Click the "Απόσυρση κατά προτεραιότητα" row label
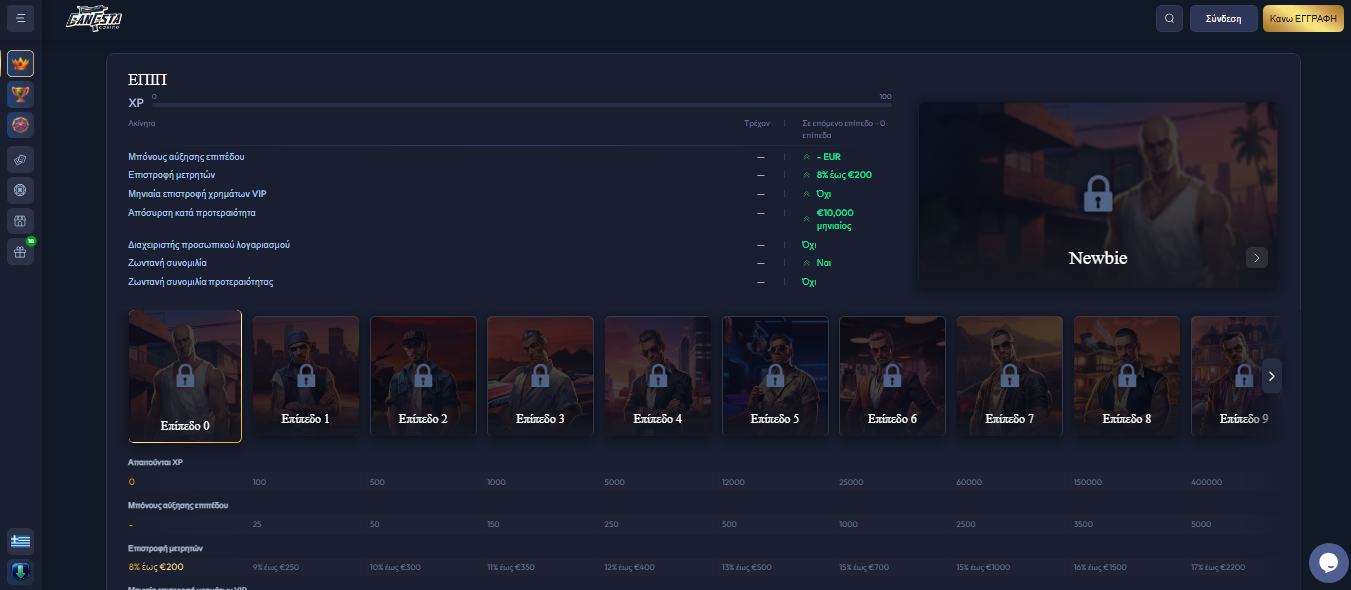 192,213
